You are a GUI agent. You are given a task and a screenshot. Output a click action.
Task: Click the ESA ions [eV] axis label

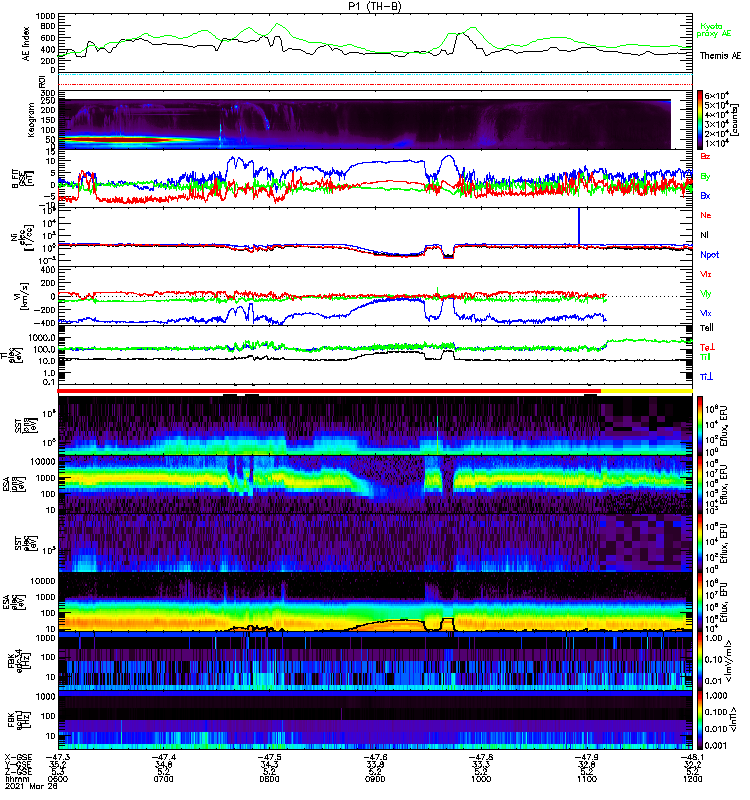click(x=14, y=485)
